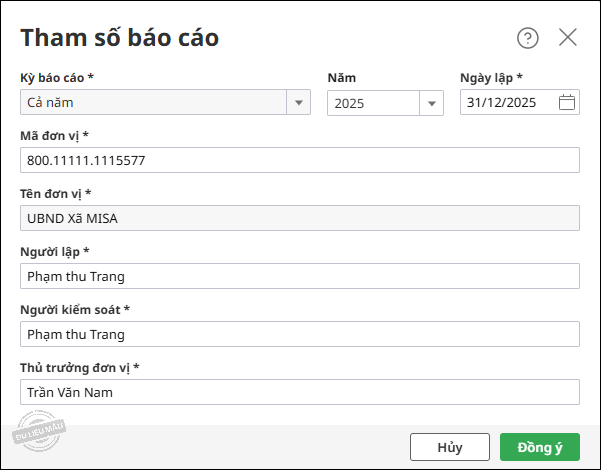The height and width of the screenshot is (470, 601).
Task: Confirm with the Đồng ý button
Action: [x=540, y=447]
